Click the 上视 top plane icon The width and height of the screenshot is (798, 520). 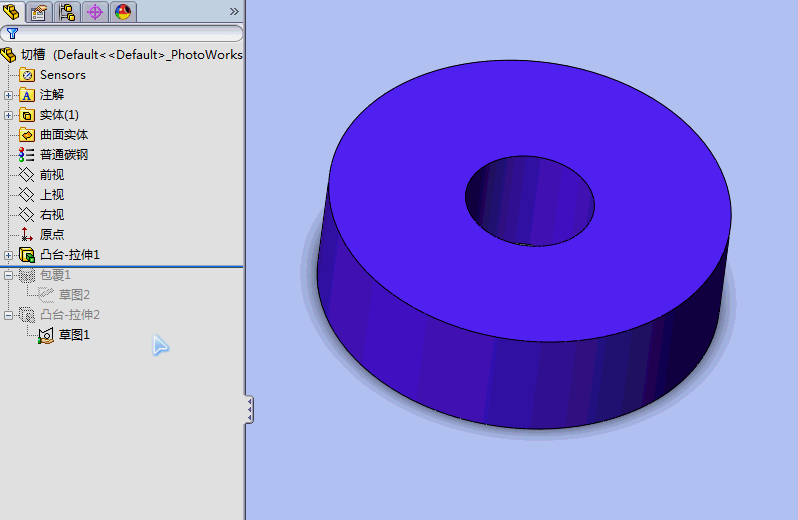26,194
